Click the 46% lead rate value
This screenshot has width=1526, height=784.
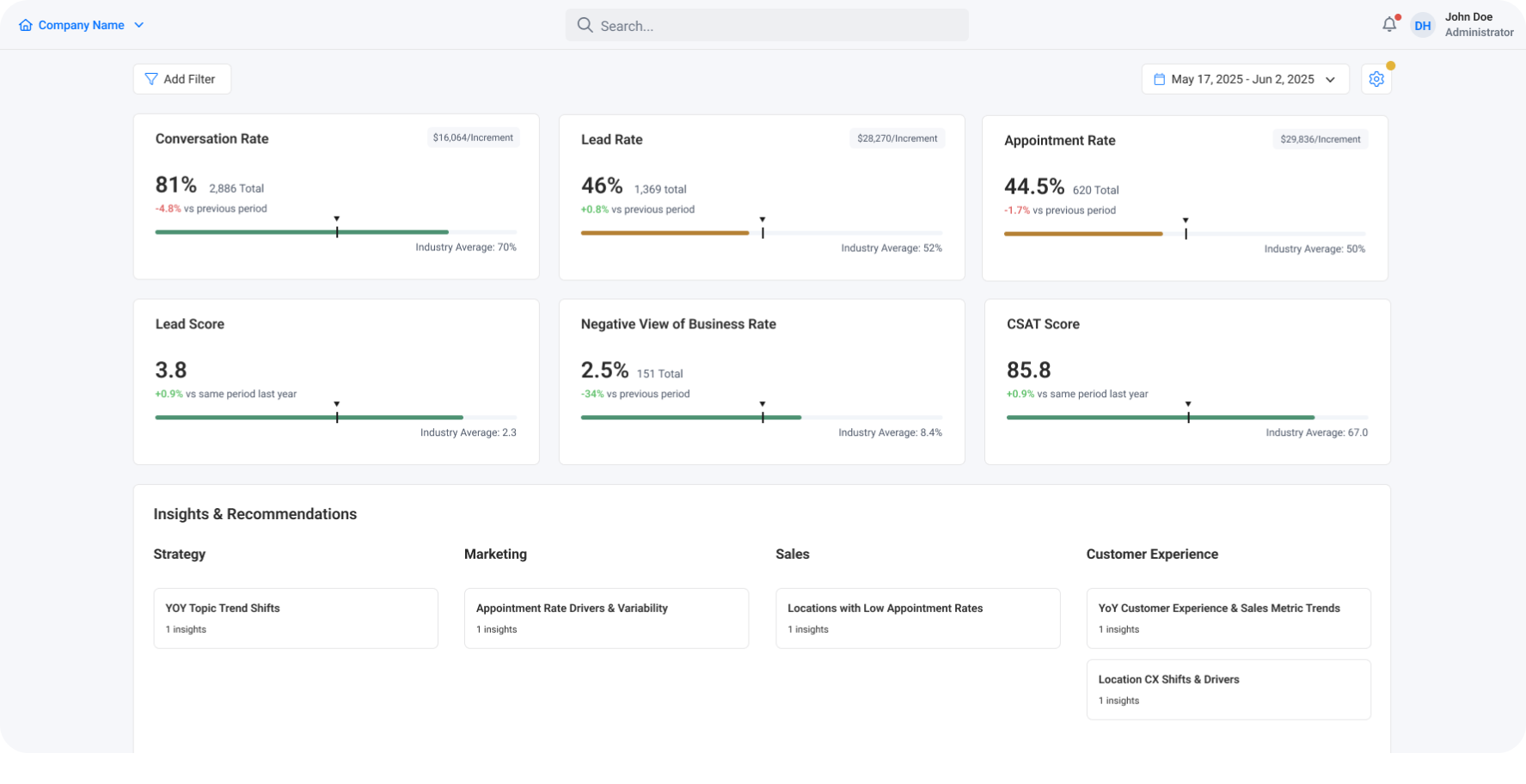pyautogui.click(x=602, y=186)
